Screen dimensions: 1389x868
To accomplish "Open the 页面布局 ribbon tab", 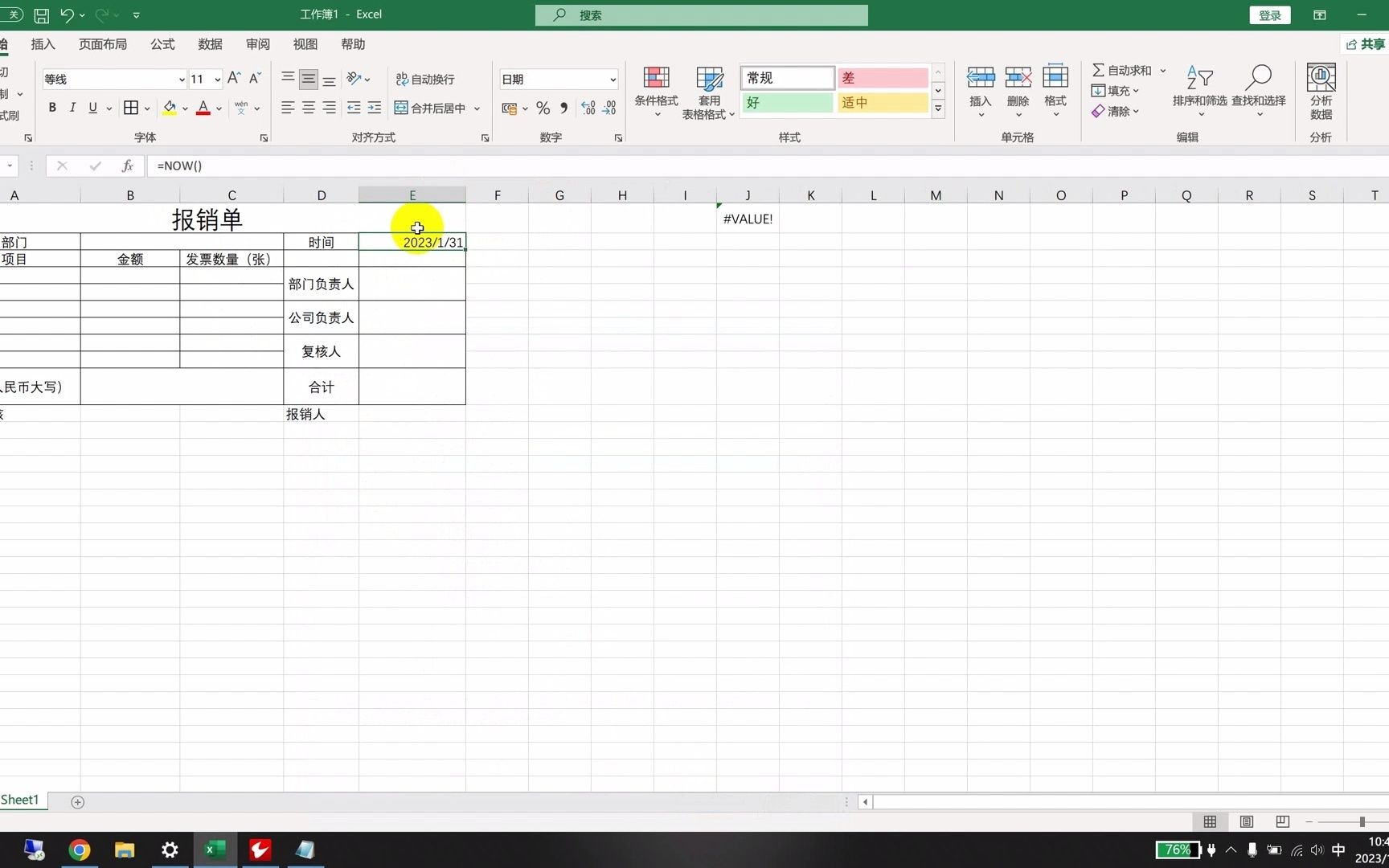I will [x=103, y=44].
